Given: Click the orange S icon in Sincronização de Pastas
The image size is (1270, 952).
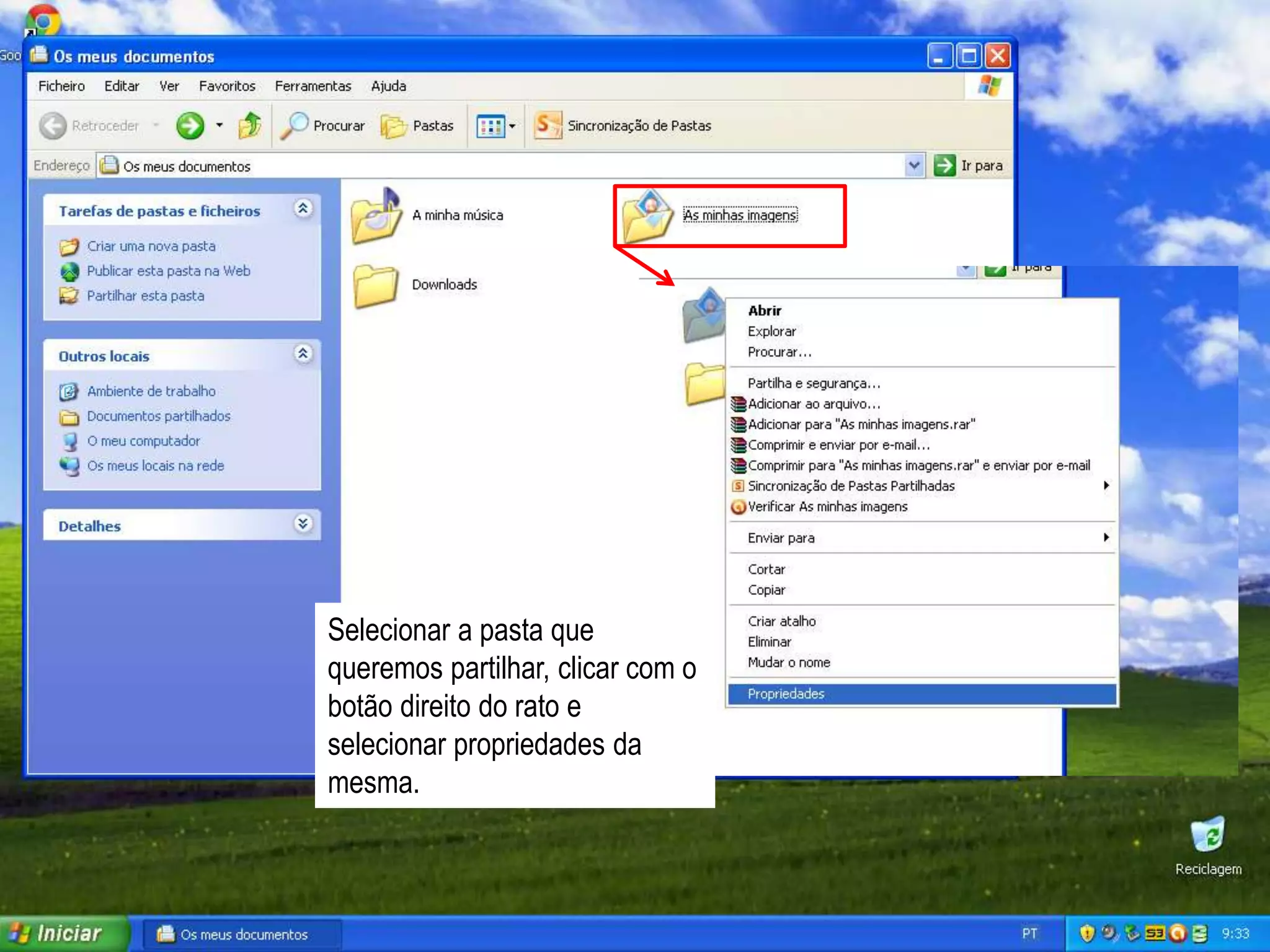Looking at the screenshot, I should click(548, 126).
